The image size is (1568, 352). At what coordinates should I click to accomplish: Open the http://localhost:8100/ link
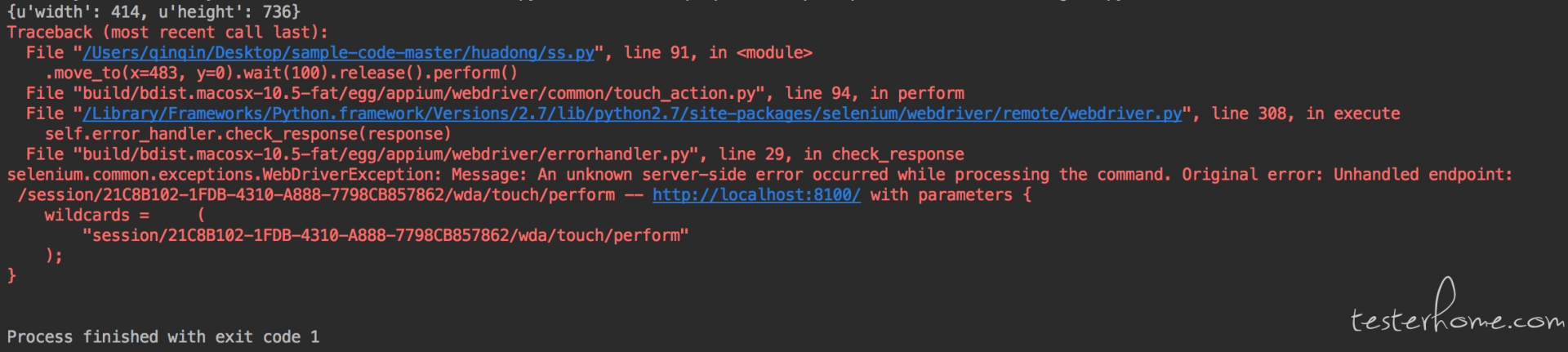[756, 195]
